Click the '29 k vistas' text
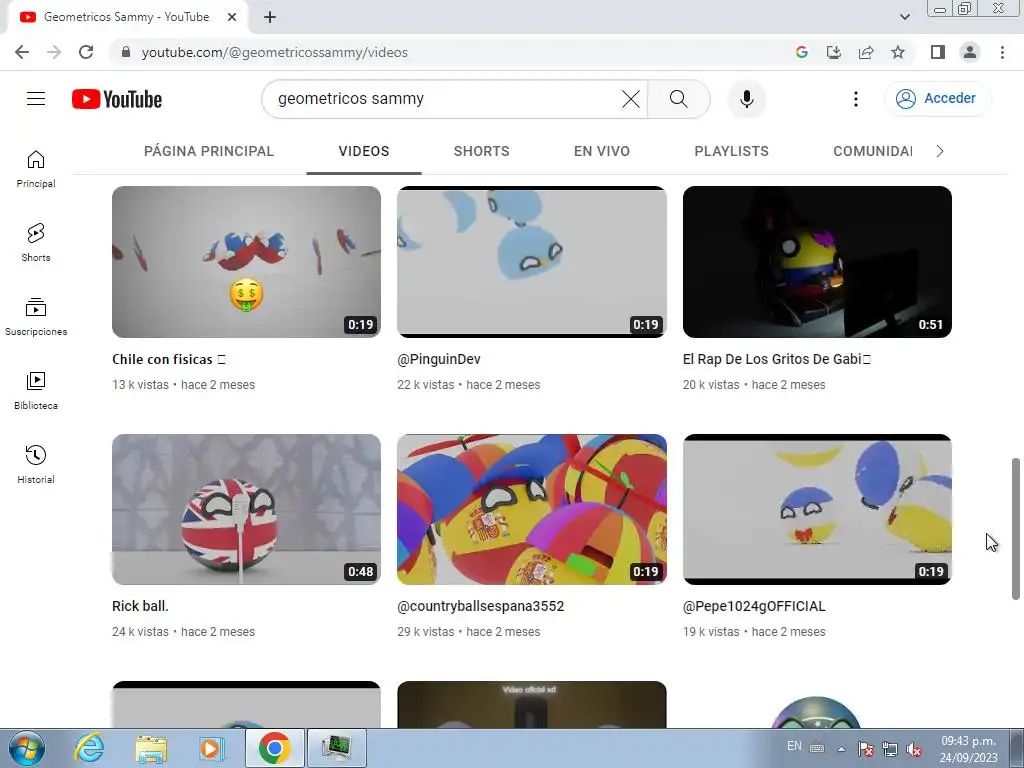 point(426,632)
